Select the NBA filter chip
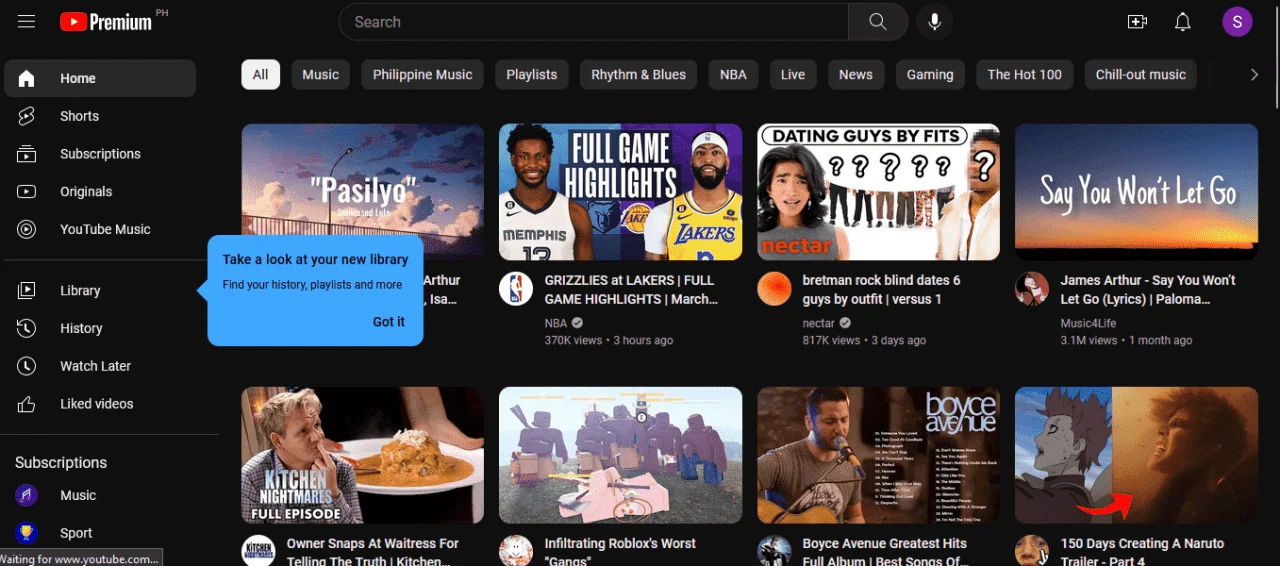The image size is (1280, 566). click(x=733, y=74)
